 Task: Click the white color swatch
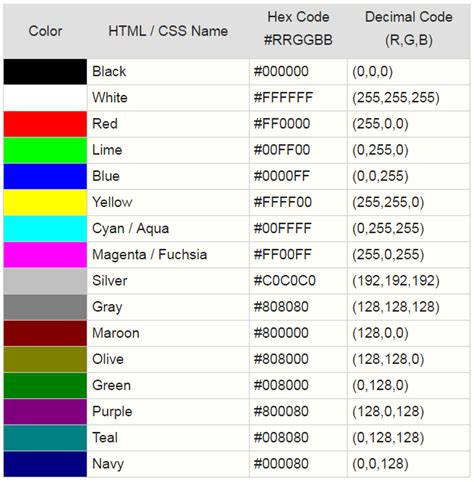[45, 98]
